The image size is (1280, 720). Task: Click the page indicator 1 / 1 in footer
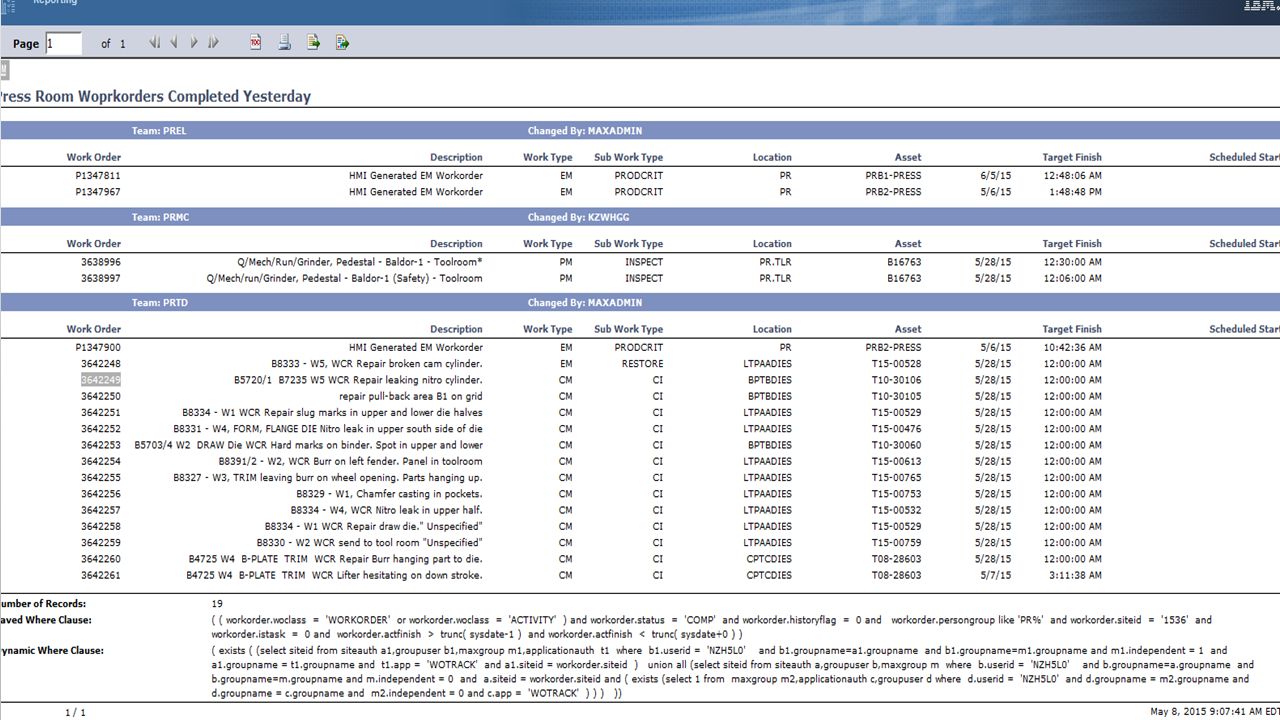75,712
